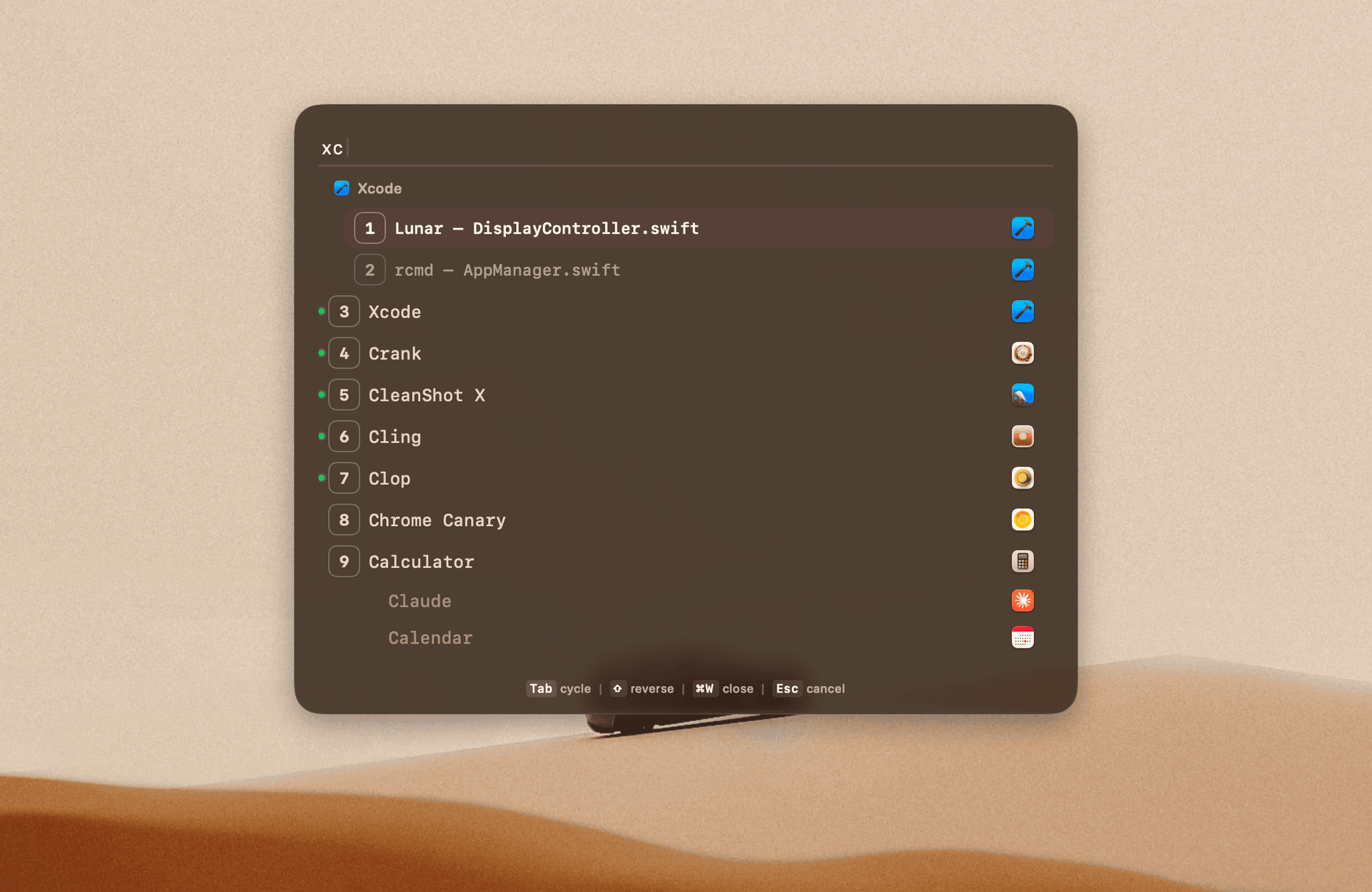Click the search field containing xc
Image resolution: width=1372 pixels, height=892 pixels.
pyautogui.click(x=685, y=149)
